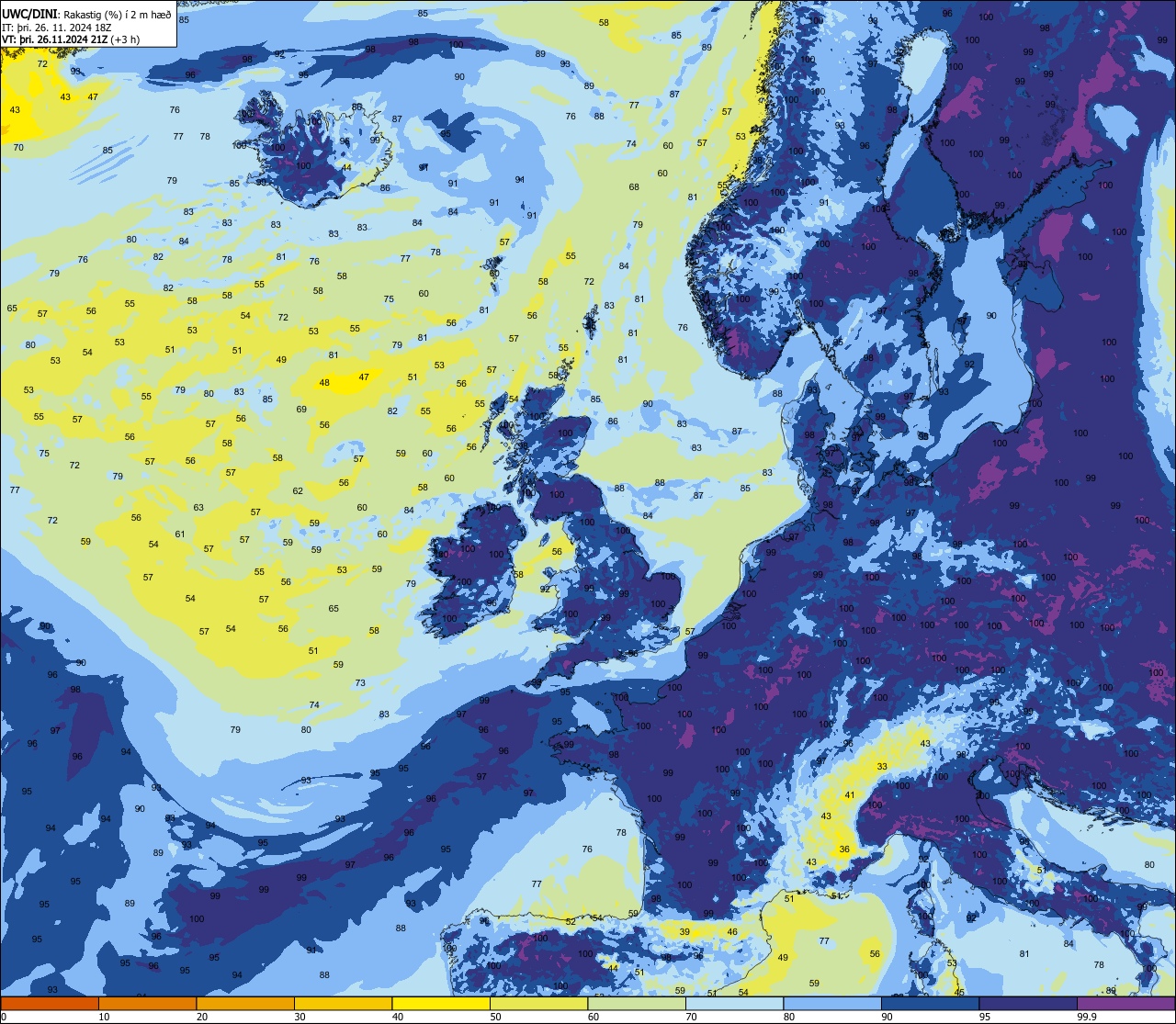Click the 'UWC/DINI: Rakastig (%)' title text
Screen dimensions: 1176x1024
(62, 14)
